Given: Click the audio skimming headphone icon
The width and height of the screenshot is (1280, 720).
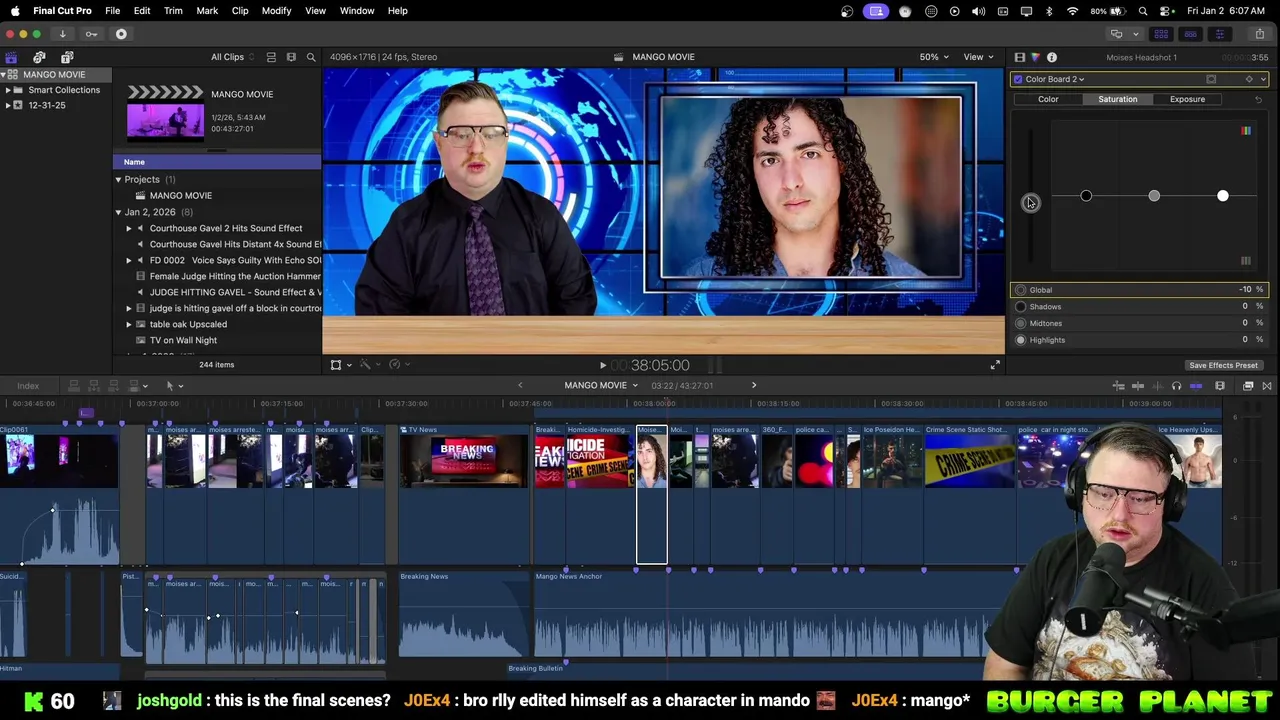Looking at the screenshot, I should point(1176,386).
